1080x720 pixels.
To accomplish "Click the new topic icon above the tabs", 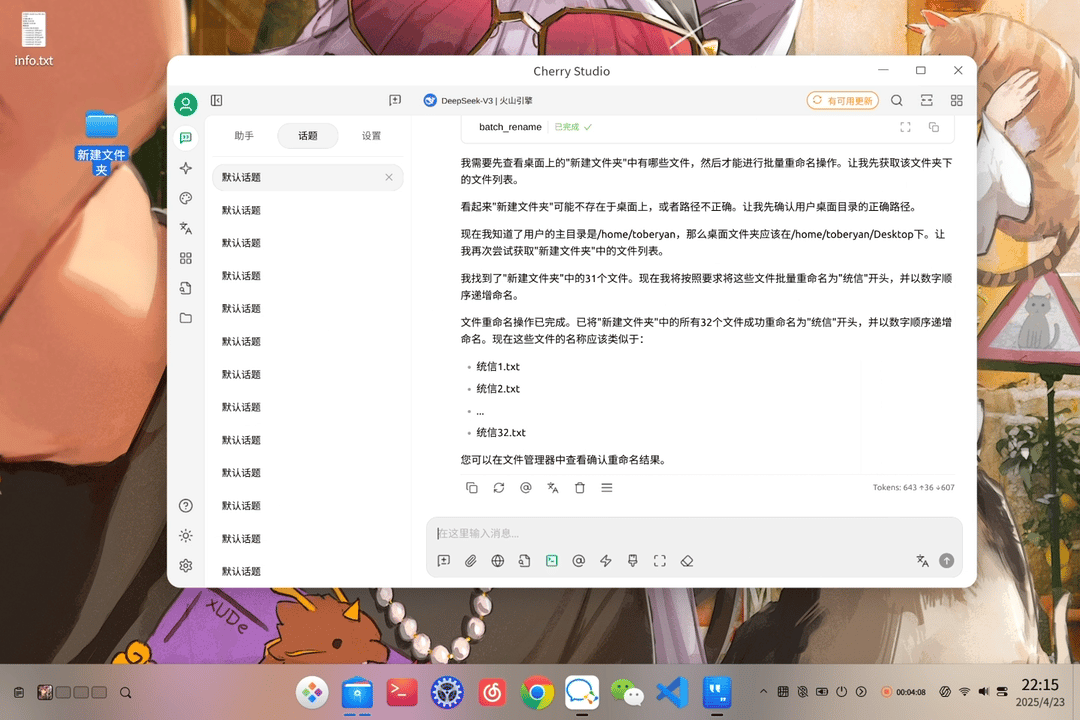I will click(395, 101).
